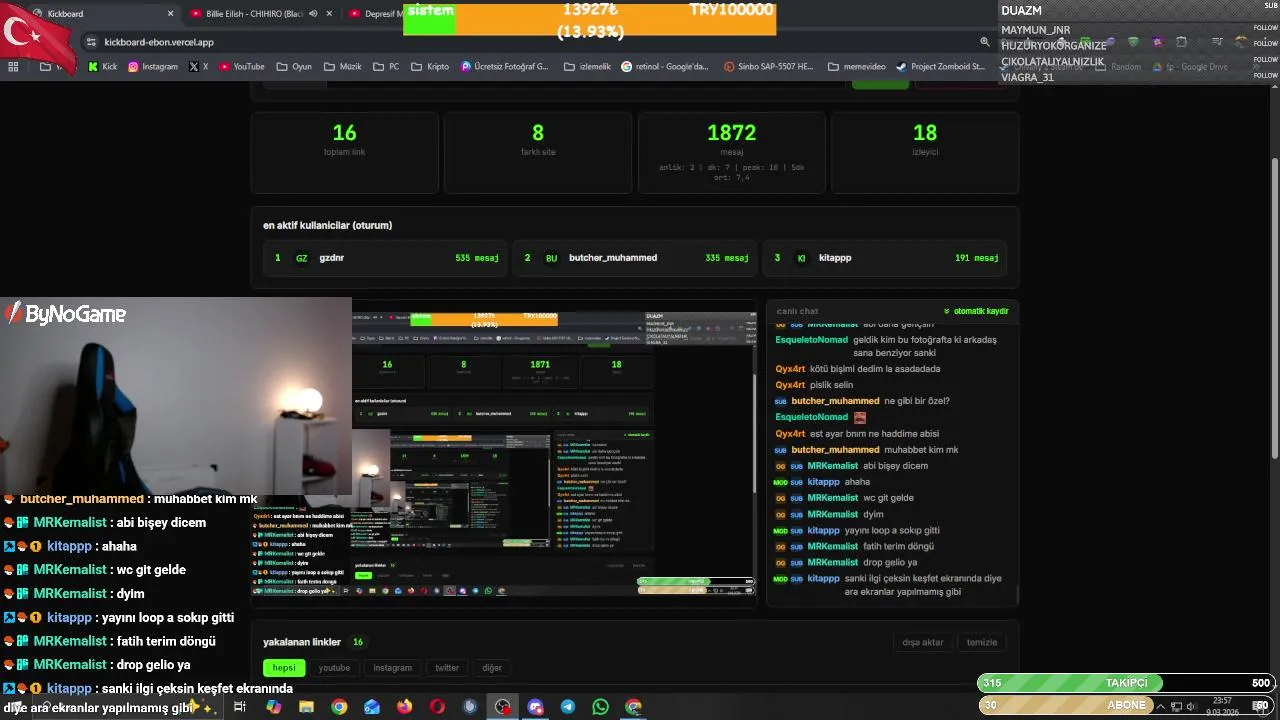1280x720 pixels.
Task: Open WhatsApp from the taskbar
Action: pos(600,707)
